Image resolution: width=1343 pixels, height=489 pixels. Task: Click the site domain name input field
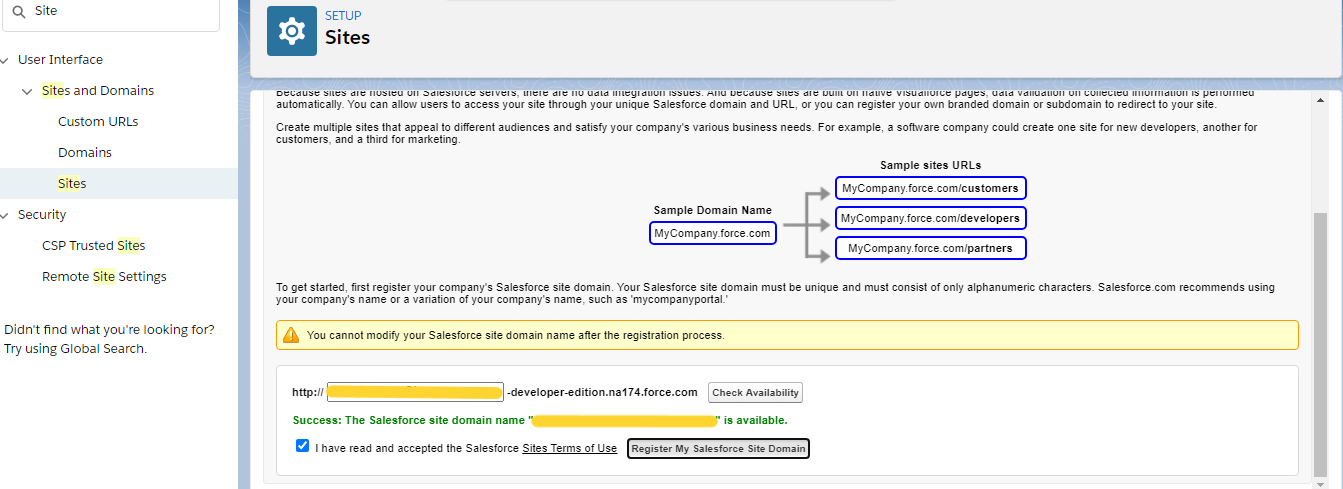click(416, 392)
